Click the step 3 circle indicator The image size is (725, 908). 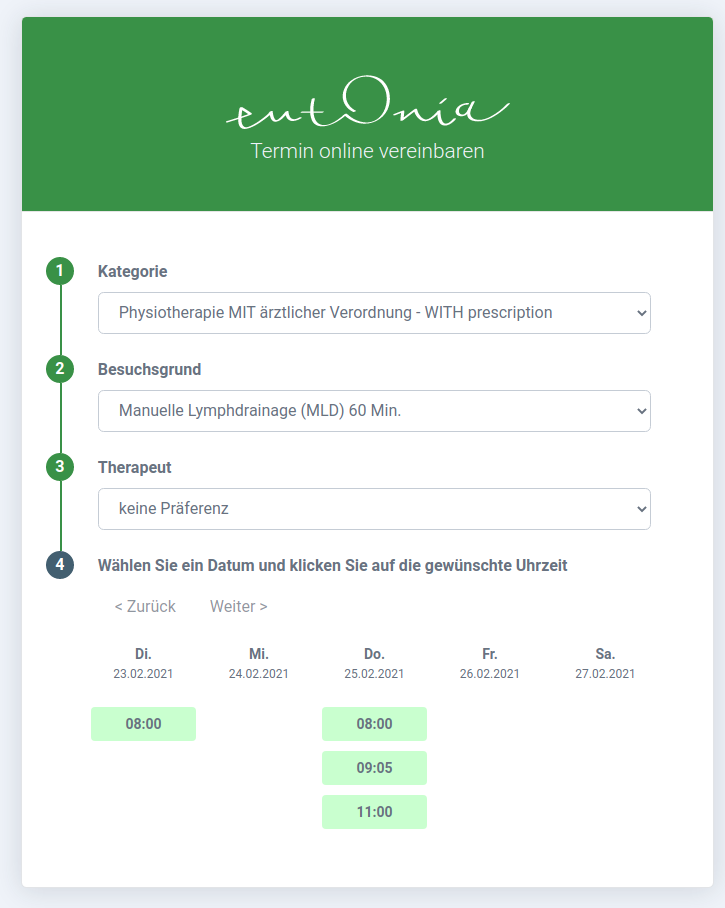pos(60,467)
